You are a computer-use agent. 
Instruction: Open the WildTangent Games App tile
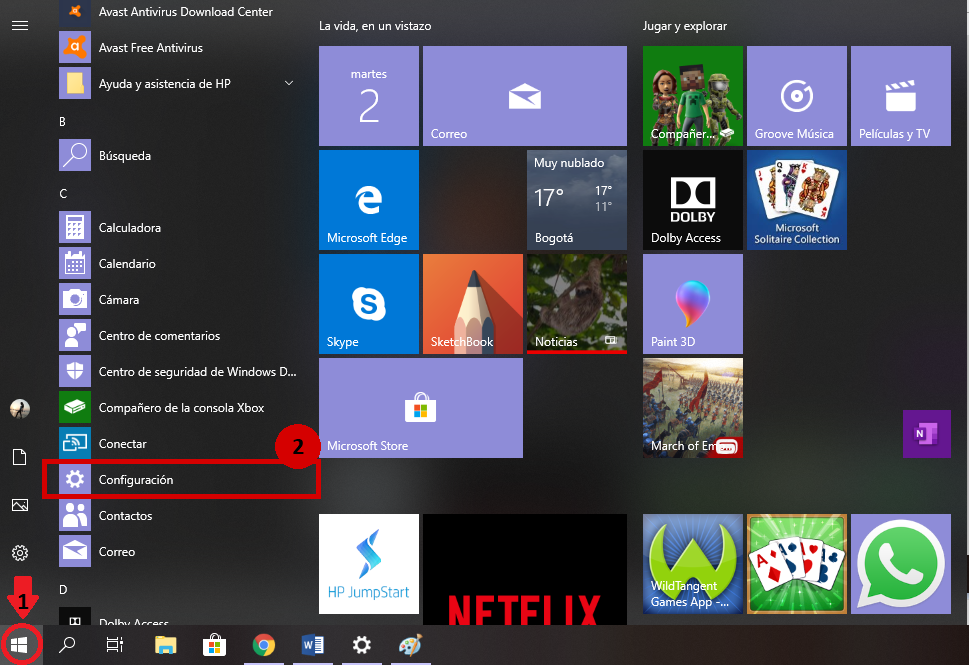pyautogui.click(x=693, y=564)
